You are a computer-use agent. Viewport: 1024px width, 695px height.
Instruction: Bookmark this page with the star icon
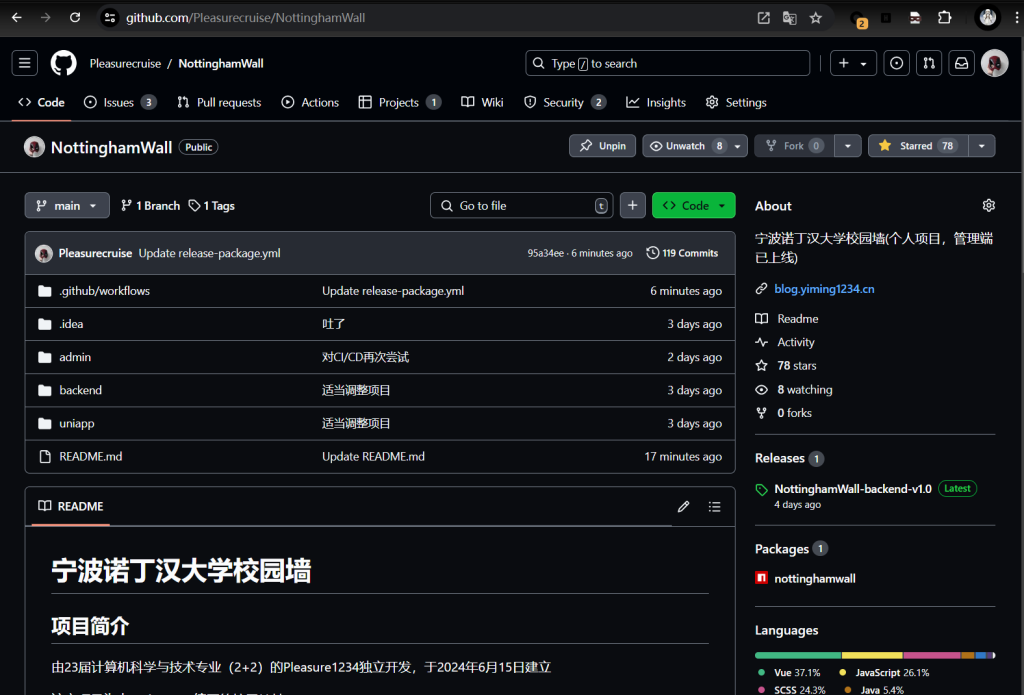815,18
